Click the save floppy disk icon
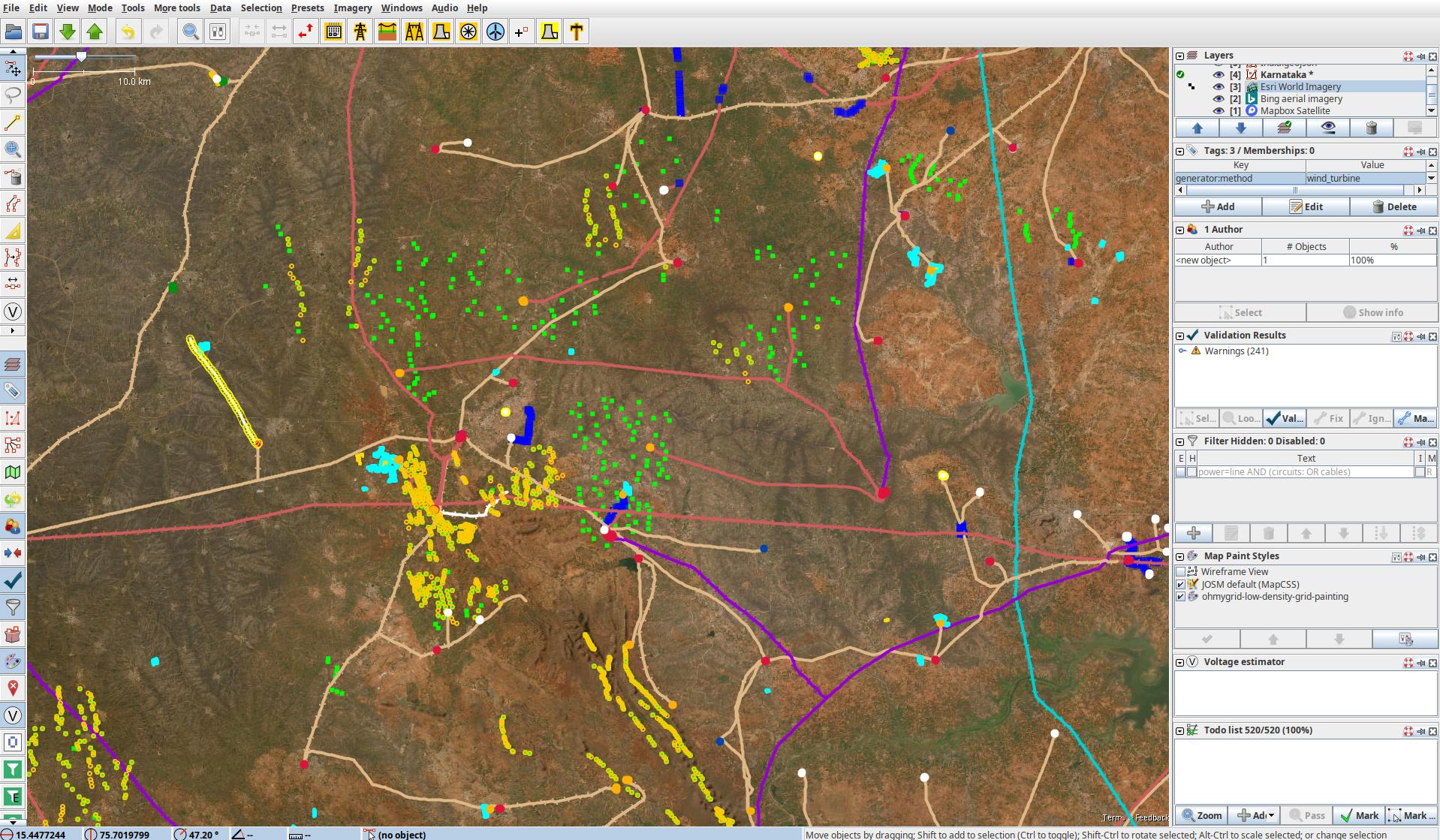This screenshot has height=840, width=1440. [x=41, y=32]
